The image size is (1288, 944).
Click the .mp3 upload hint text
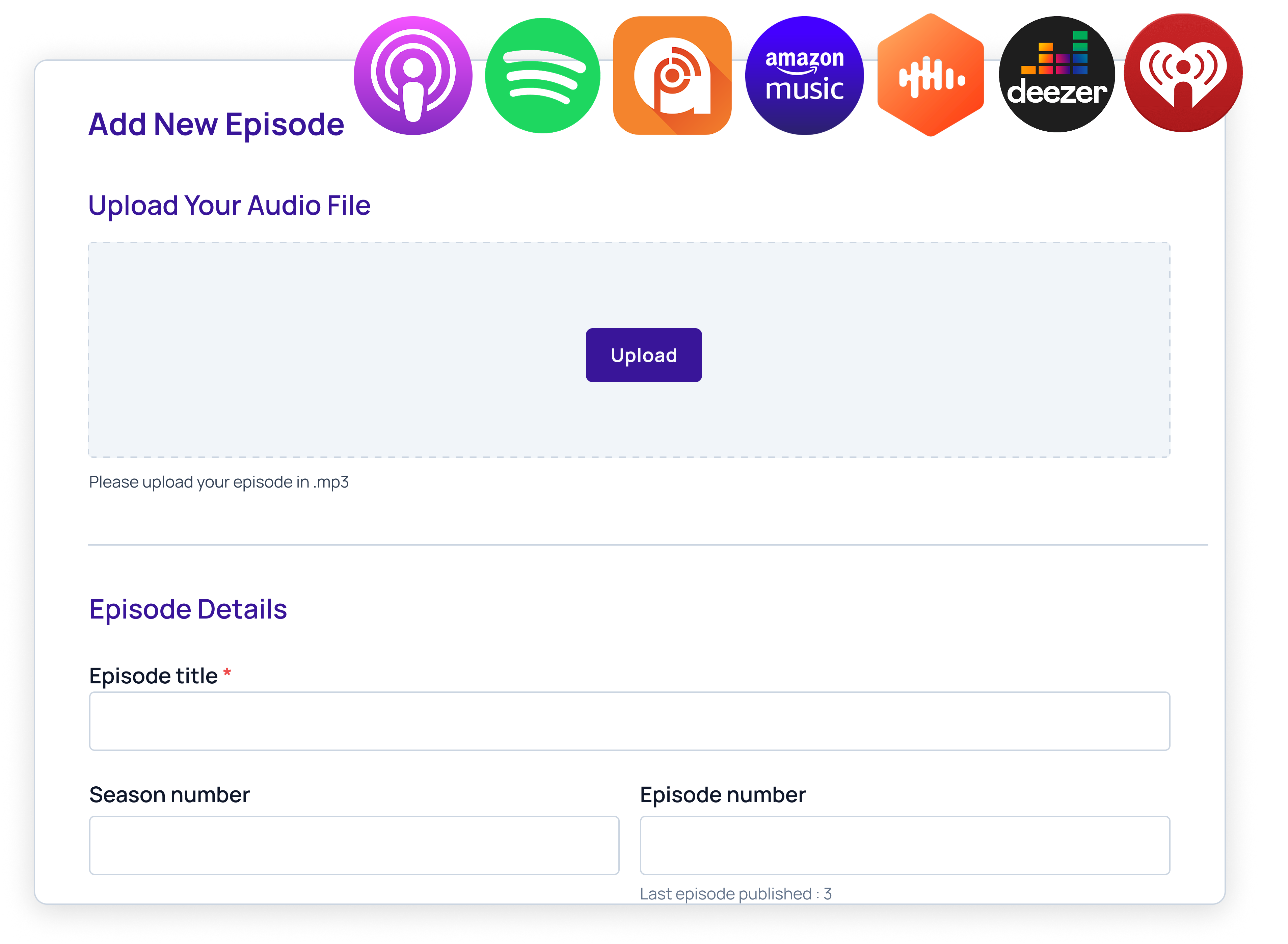(219, 482)
